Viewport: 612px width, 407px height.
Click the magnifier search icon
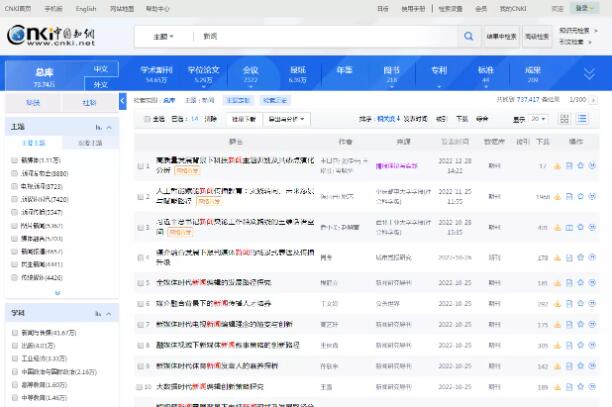(x=468, y=36)
